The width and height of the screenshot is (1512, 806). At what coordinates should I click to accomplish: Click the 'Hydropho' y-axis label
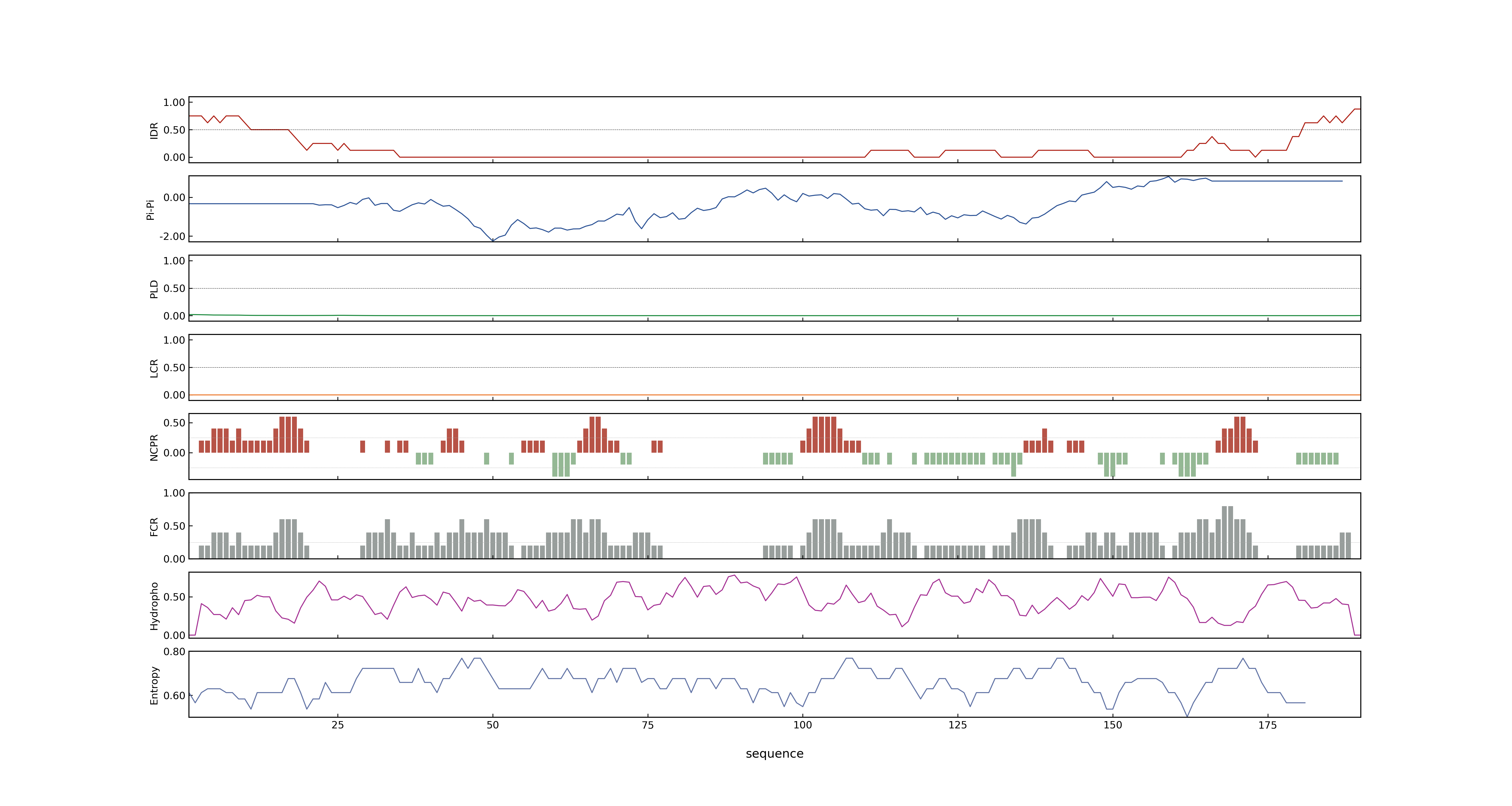click(x=154, y=606)
